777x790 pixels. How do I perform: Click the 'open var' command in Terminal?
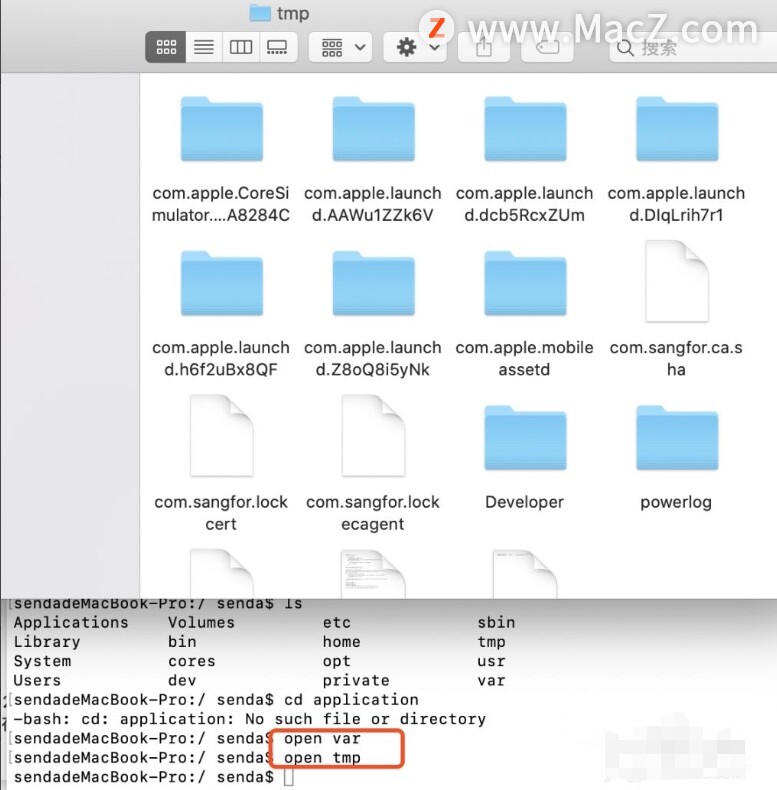point(322,739)
